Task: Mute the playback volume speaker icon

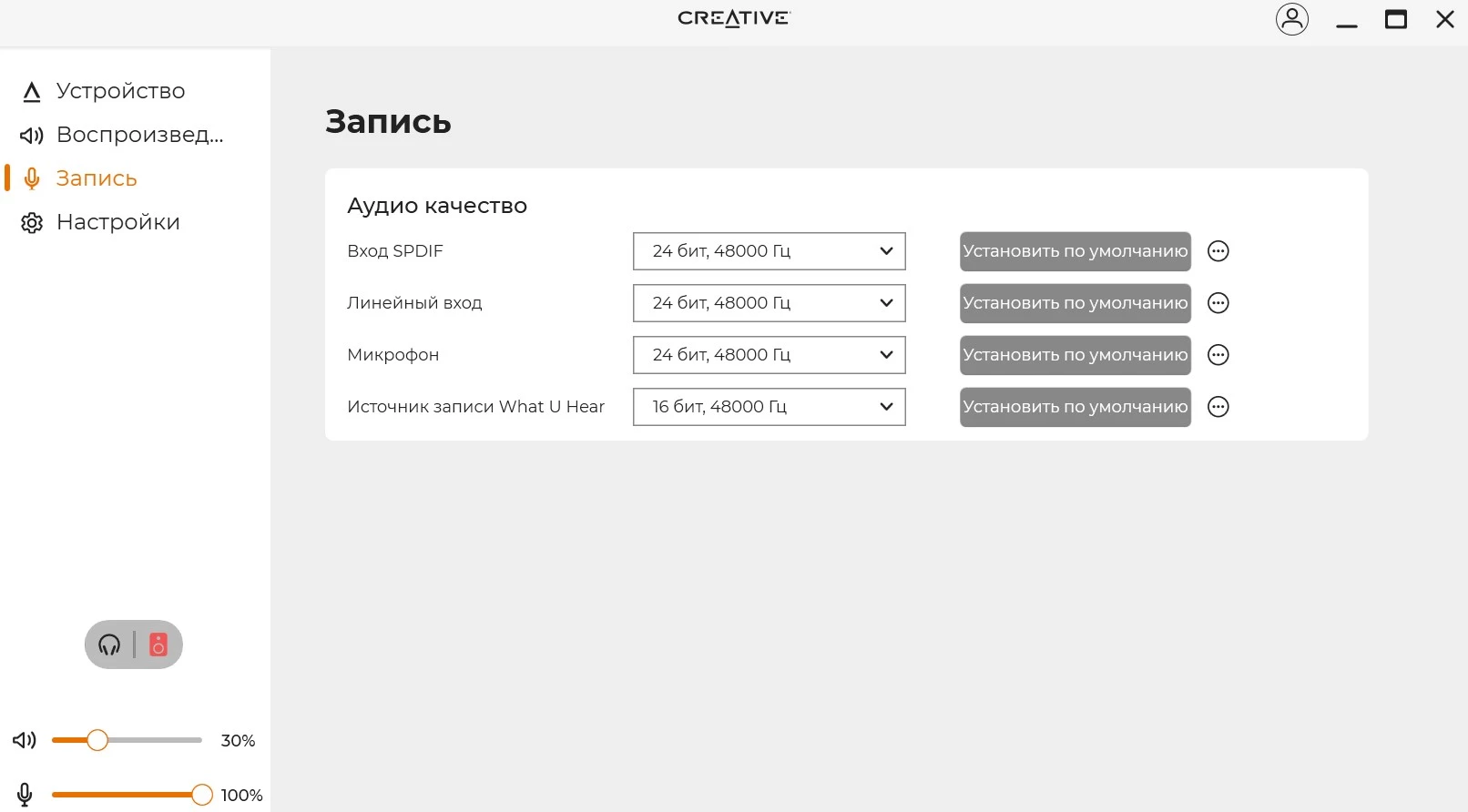Action: tap(25, 740)
